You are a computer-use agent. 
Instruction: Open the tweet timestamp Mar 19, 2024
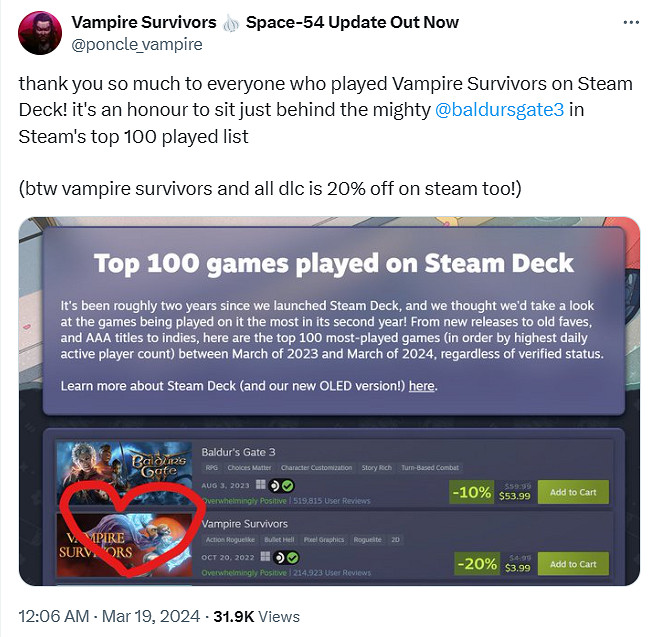coord(151,617)
